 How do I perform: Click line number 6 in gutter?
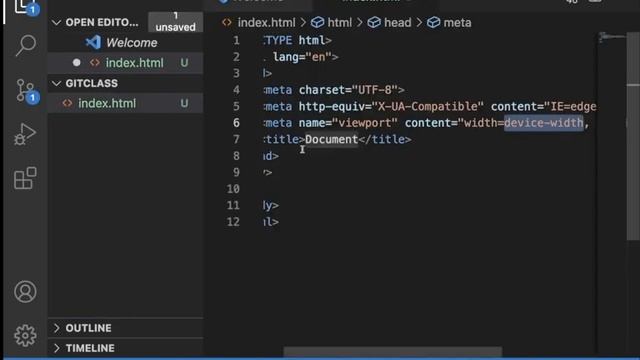click(236, 122)
